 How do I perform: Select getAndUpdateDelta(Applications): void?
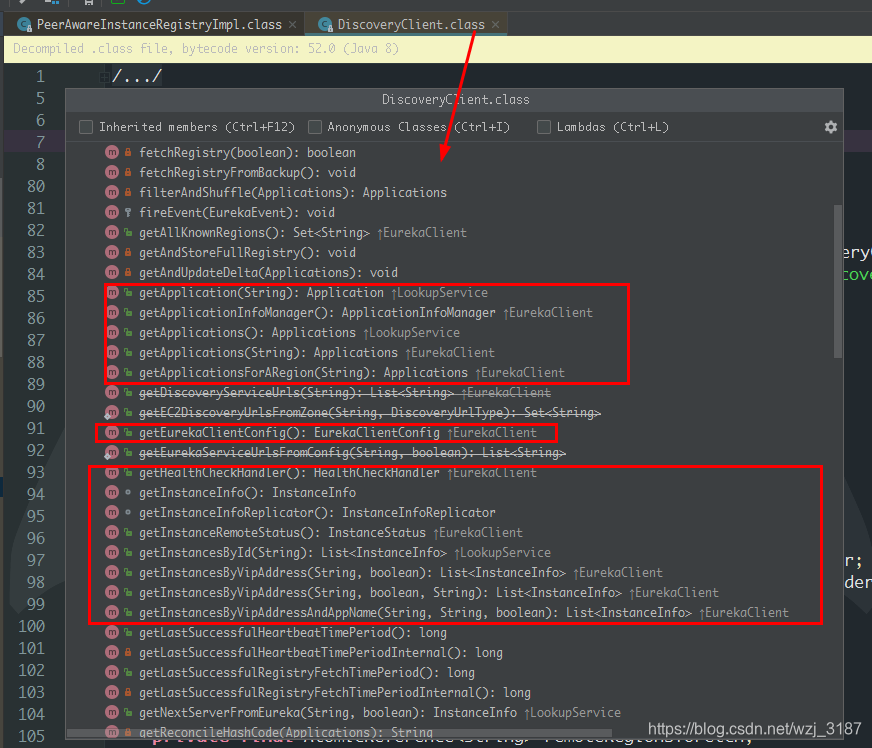(269, 273)
